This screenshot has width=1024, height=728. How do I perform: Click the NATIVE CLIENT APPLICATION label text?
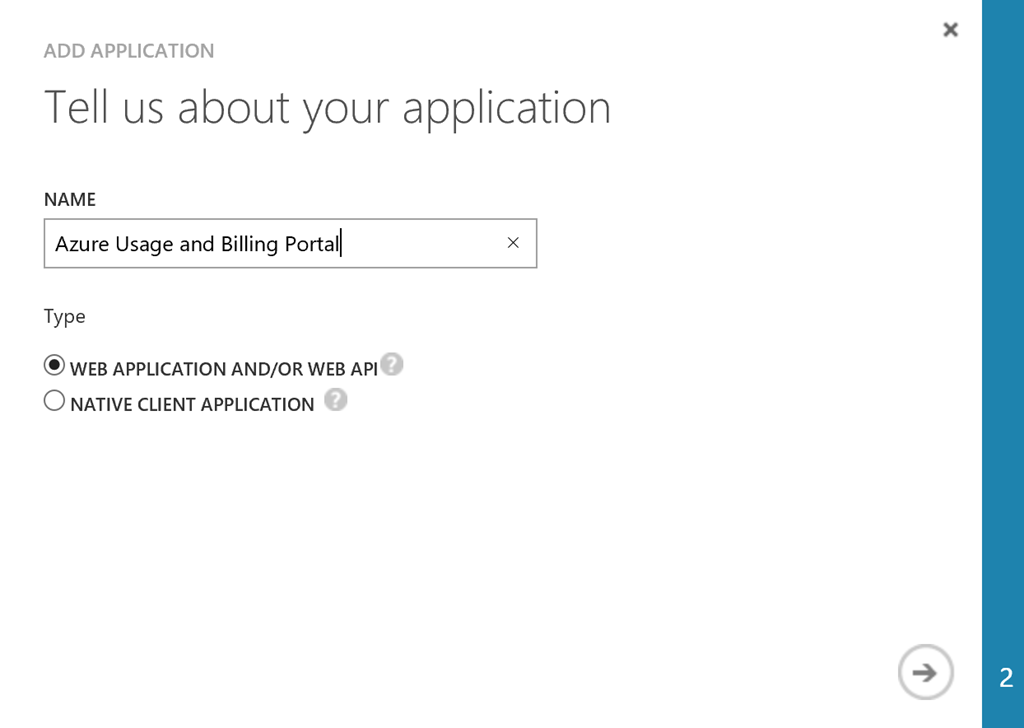tap(192, 405)
